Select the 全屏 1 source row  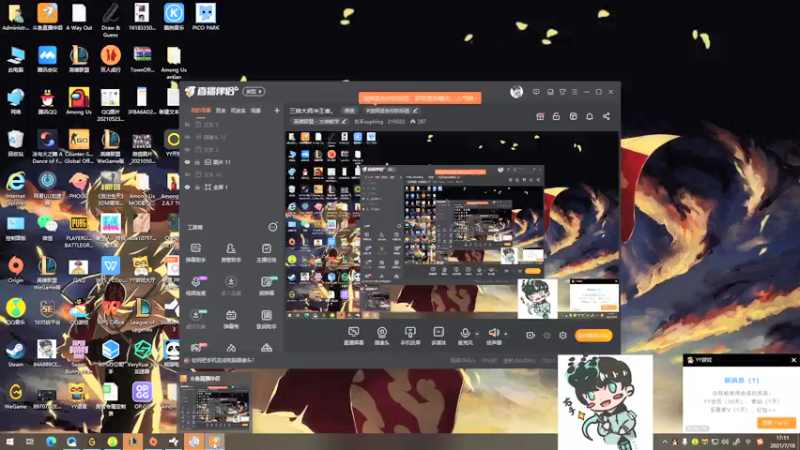coord(232,187)
